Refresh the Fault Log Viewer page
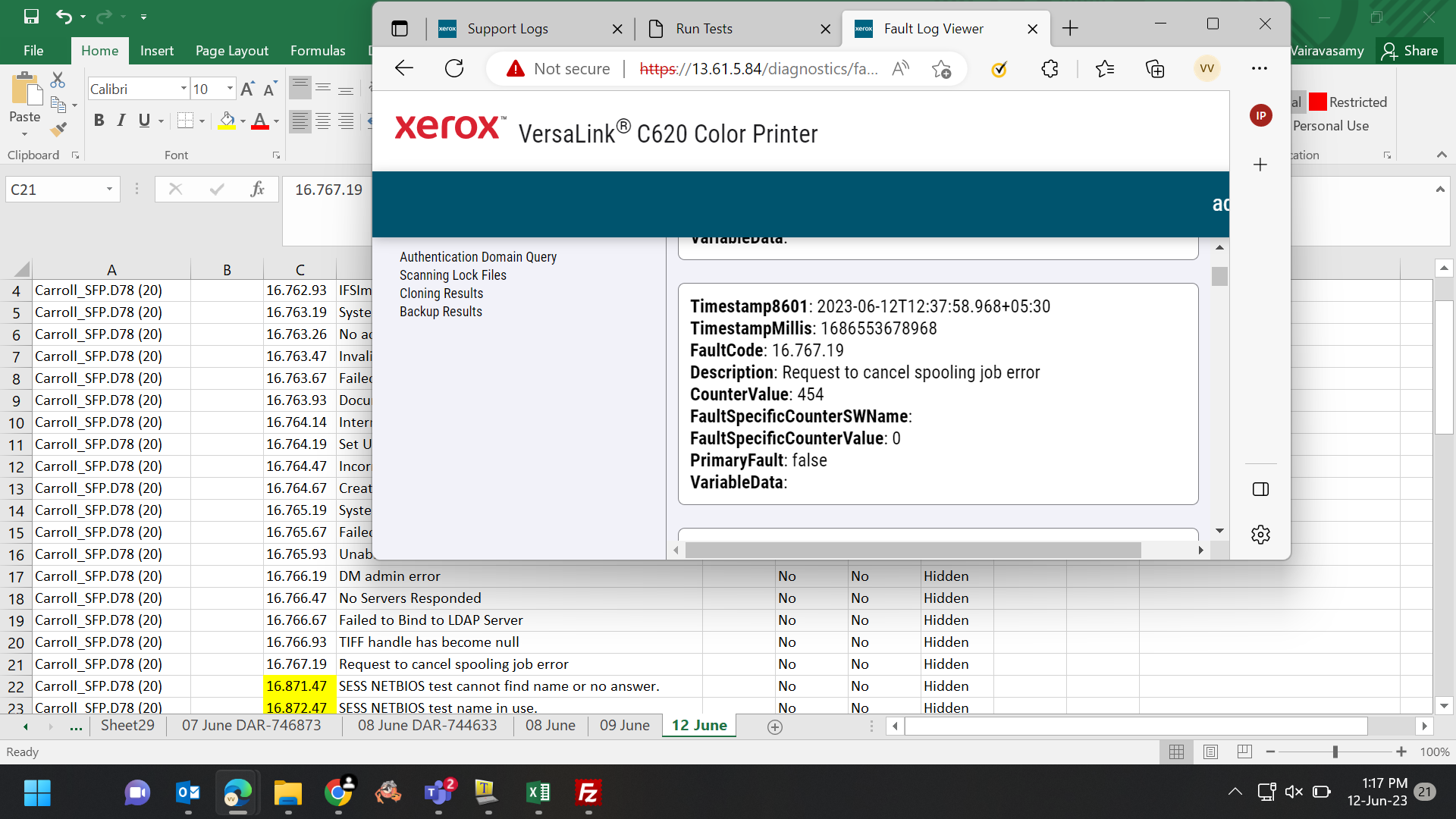The width and height of the screenshot is (1456, 819). [x=454, y=69]
